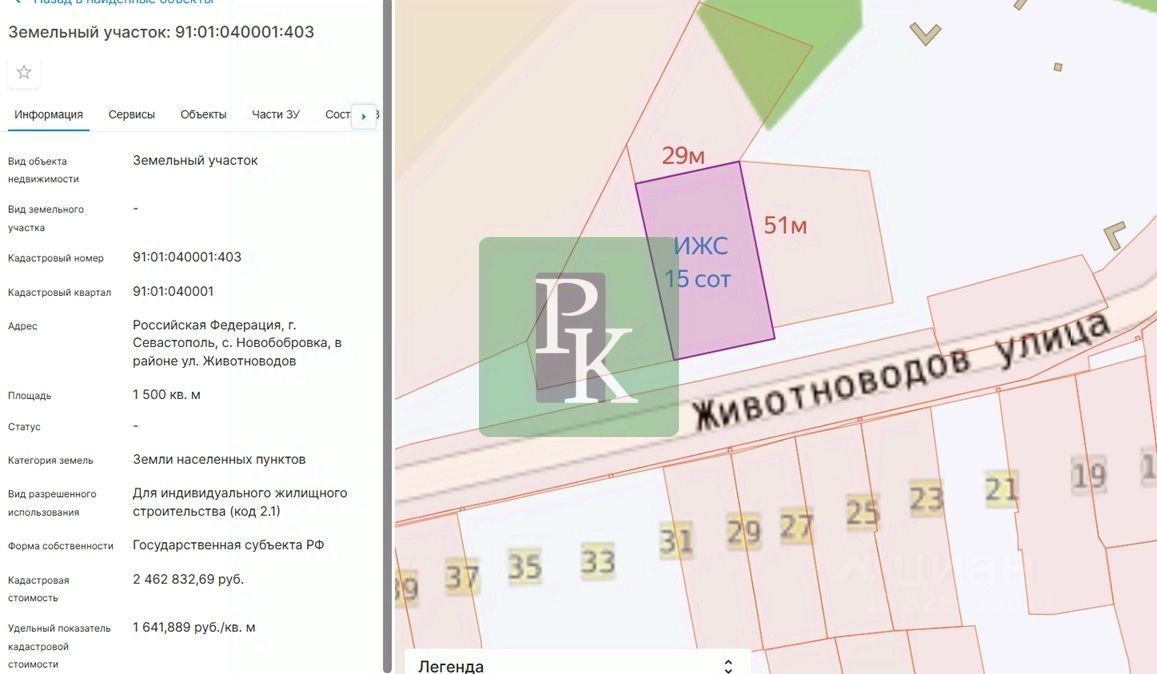Click house number 35 marker on map
1157x674 pixels.
pos(524,566)
